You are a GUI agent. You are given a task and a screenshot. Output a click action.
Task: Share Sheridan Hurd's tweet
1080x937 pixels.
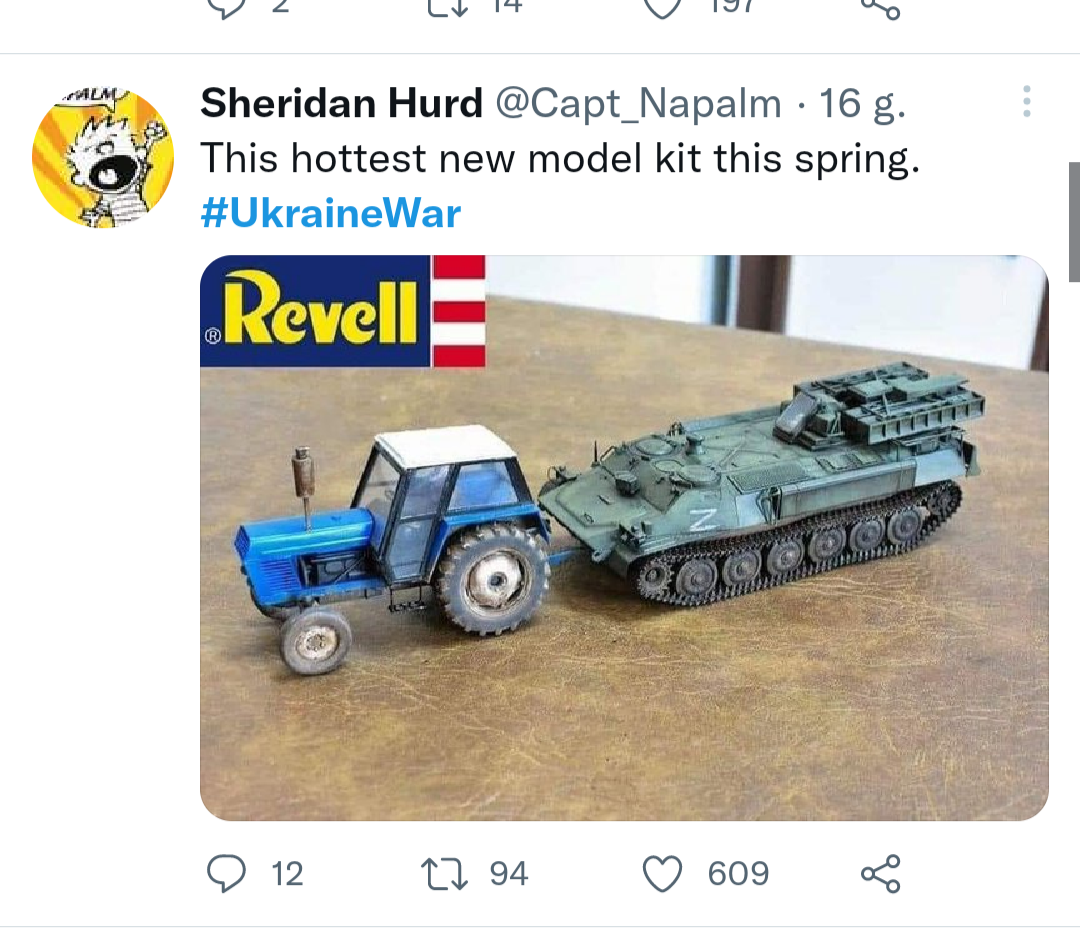[x=880, y=874]
